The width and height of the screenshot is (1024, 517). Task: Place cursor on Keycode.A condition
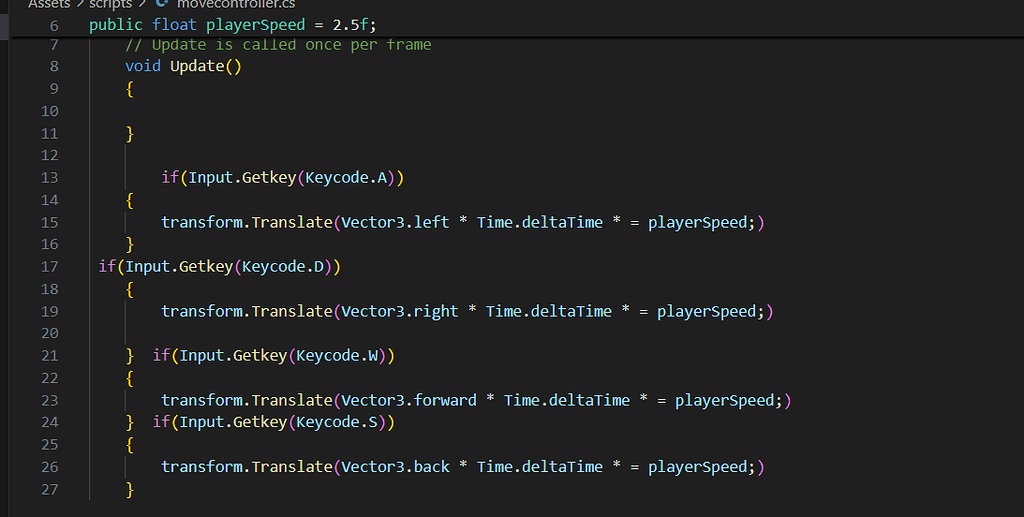351,178
